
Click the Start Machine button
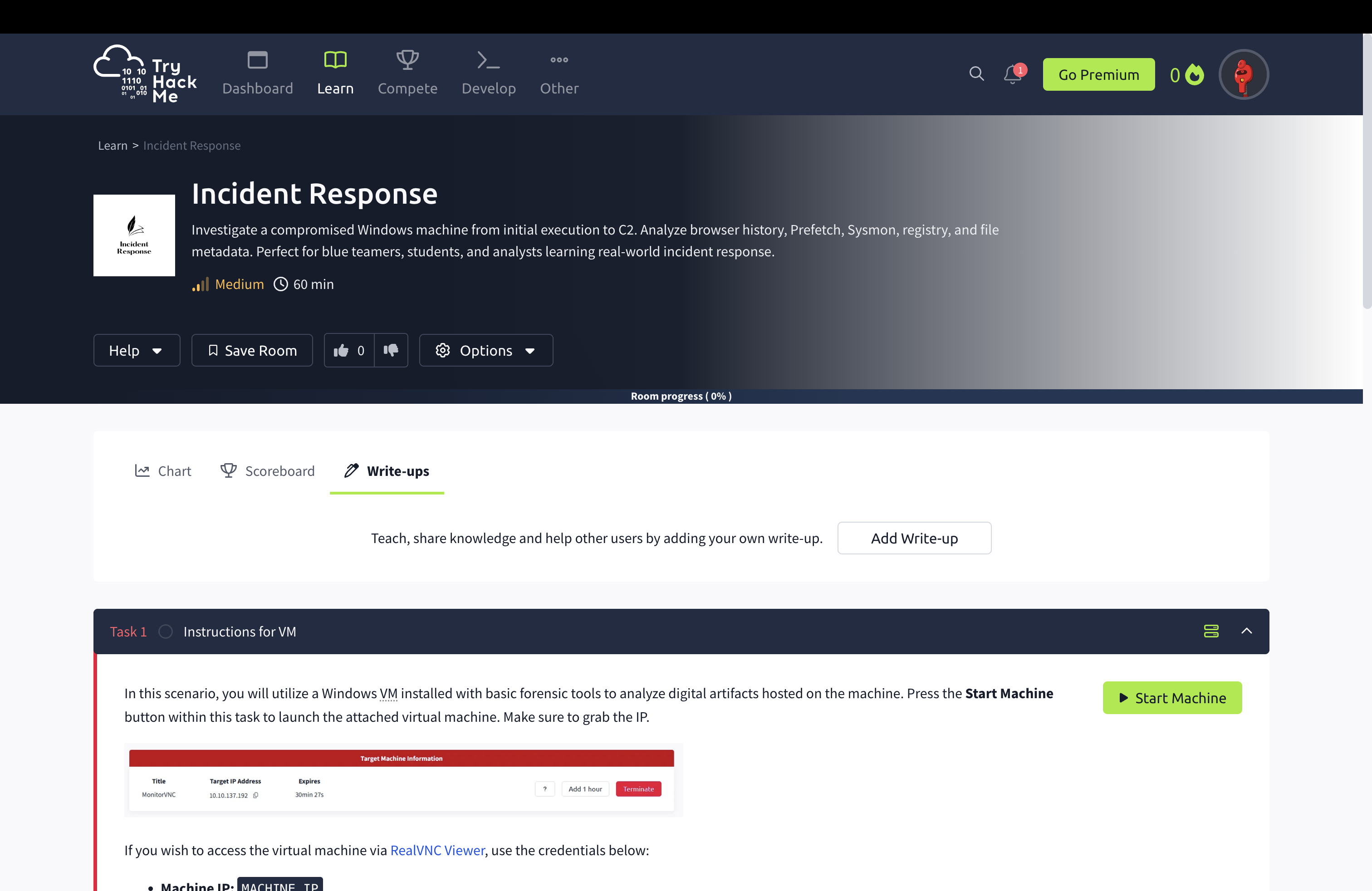tap(1171, 698)
